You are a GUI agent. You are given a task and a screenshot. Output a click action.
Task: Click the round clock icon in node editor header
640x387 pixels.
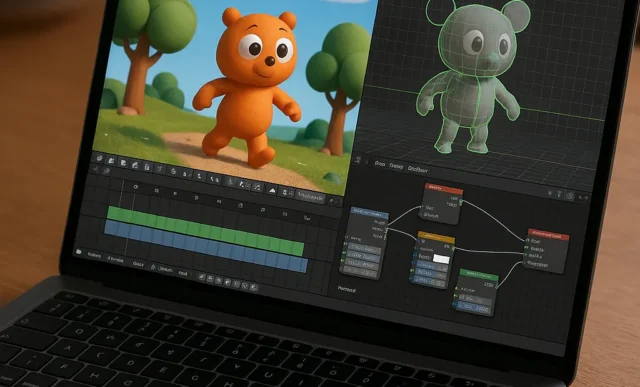[570, 196]
